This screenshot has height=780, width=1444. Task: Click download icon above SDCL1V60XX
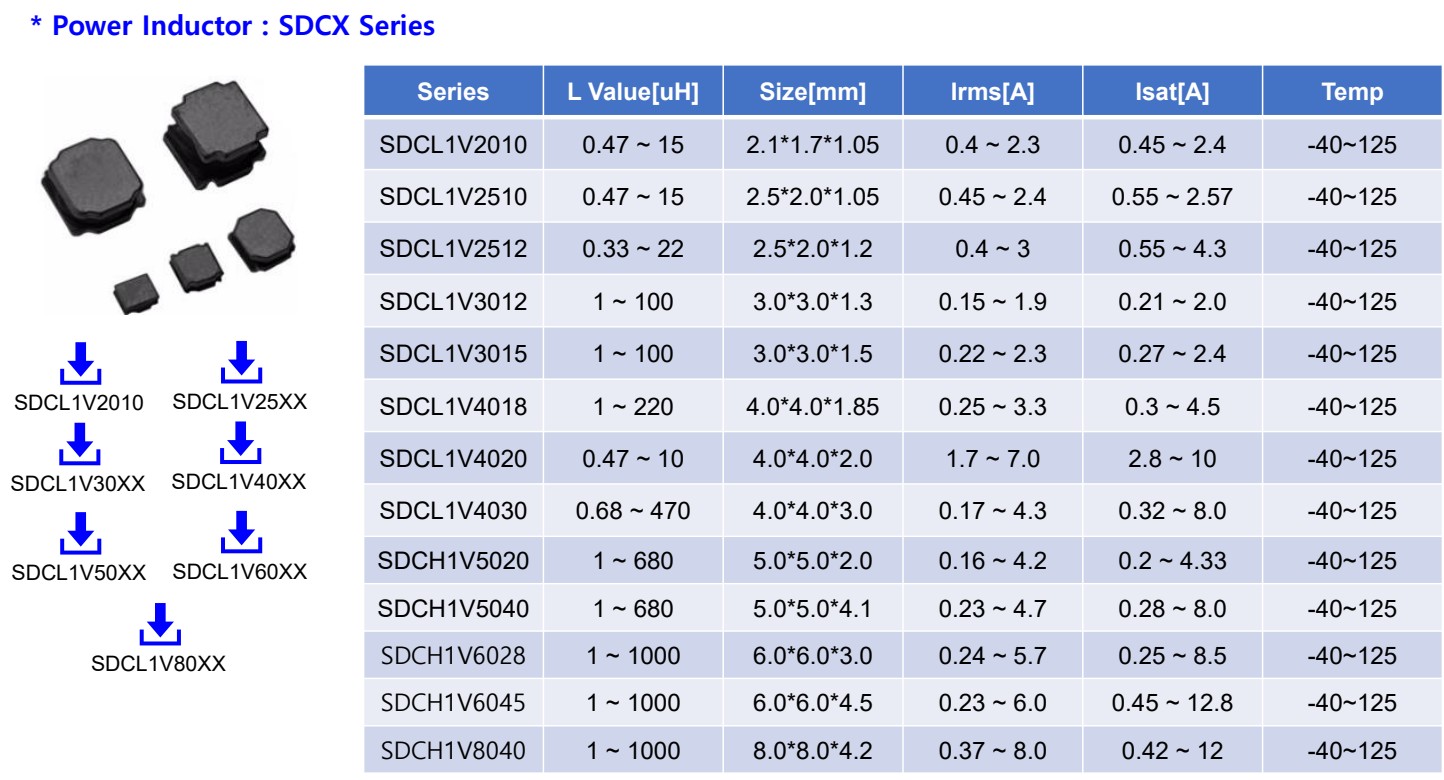point(240,533)
